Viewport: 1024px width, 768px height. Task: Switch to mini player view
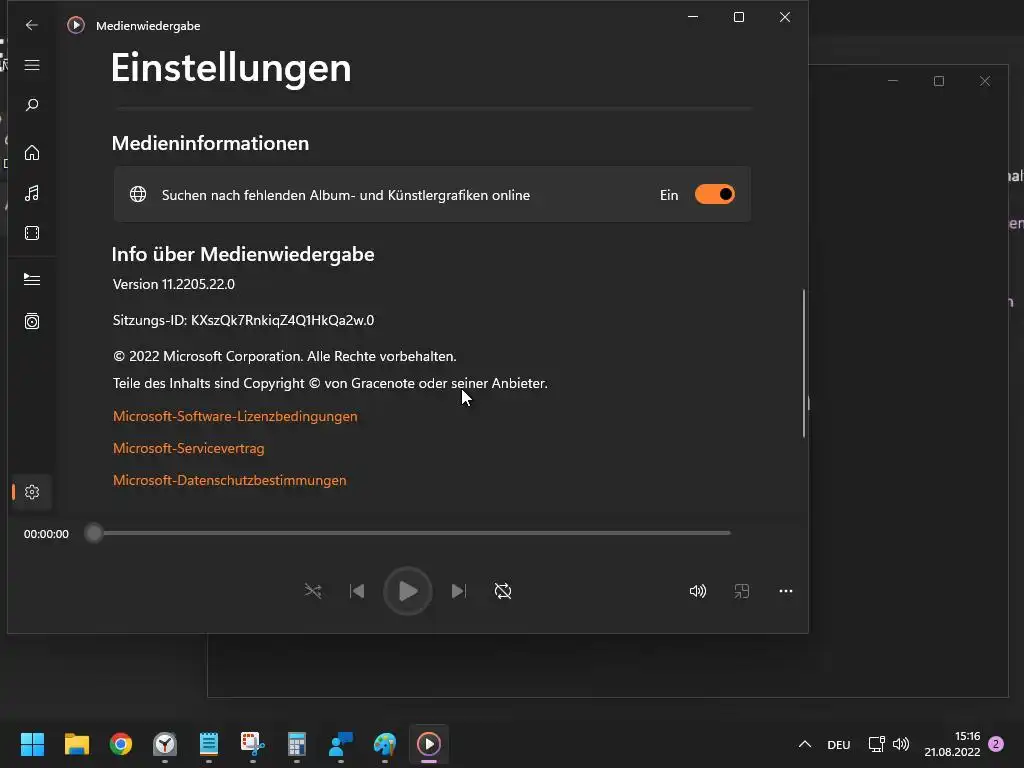pyautogui.click(x=741, y=591)
